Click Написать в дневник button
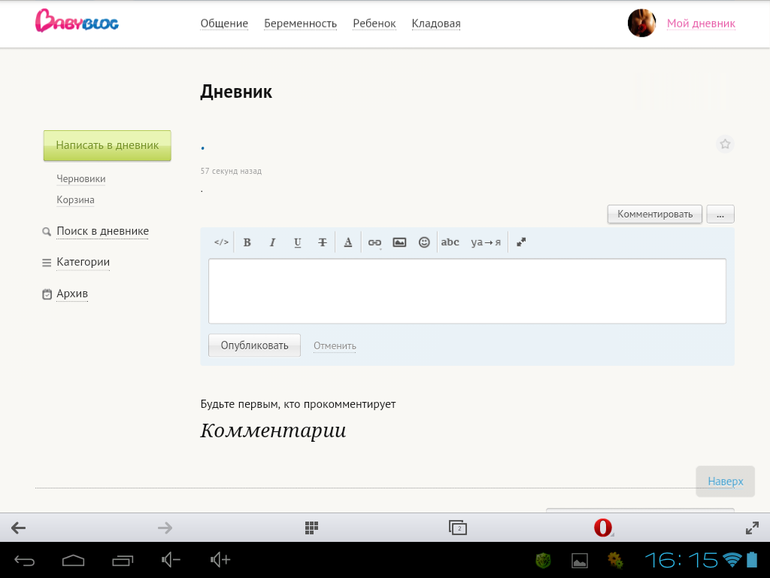The height and width of the screenshot is (578, 770). (x=107, y=145)
